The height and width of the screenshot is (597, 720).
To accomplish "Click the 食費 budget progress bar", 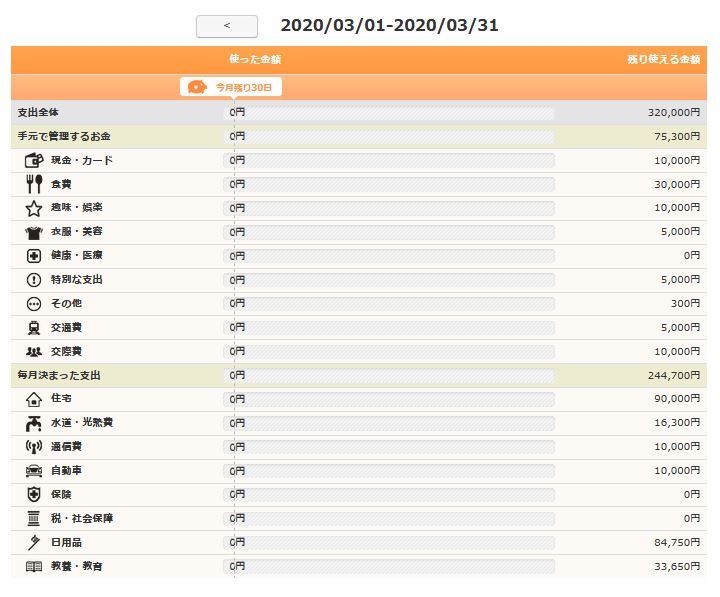I will pos(390,184).
